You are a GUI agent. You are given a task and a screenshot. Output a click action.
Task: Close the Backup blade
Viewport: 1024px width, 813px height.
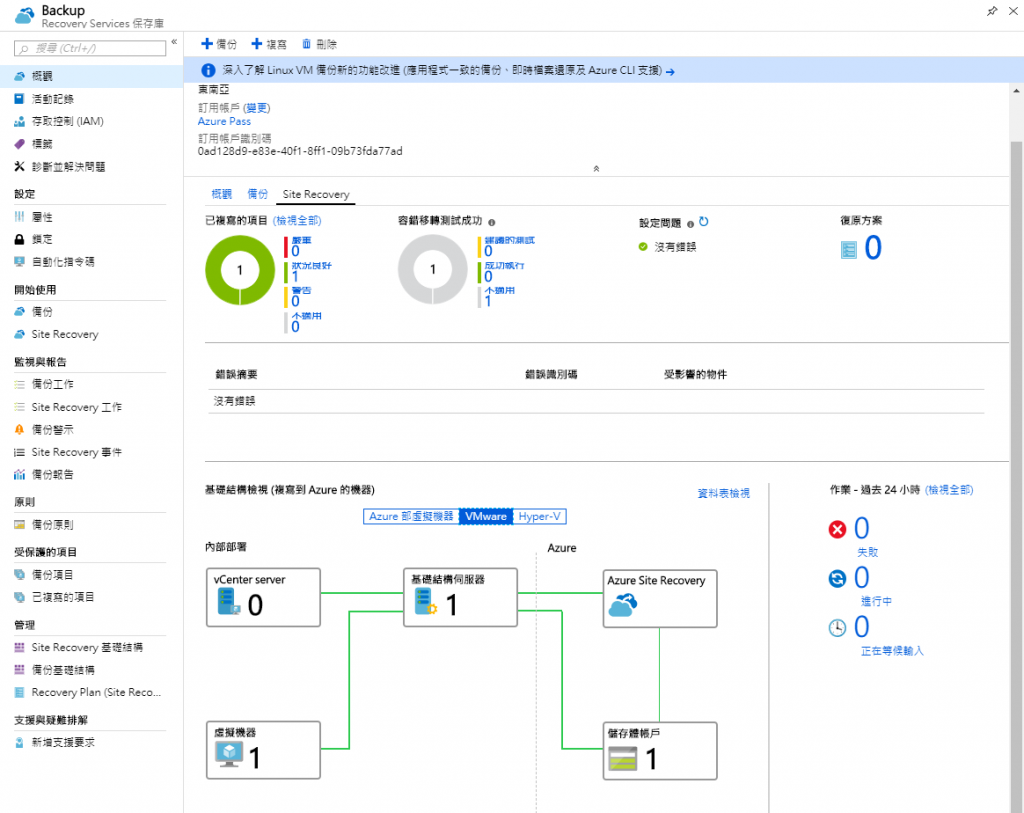pos(1013,11)
